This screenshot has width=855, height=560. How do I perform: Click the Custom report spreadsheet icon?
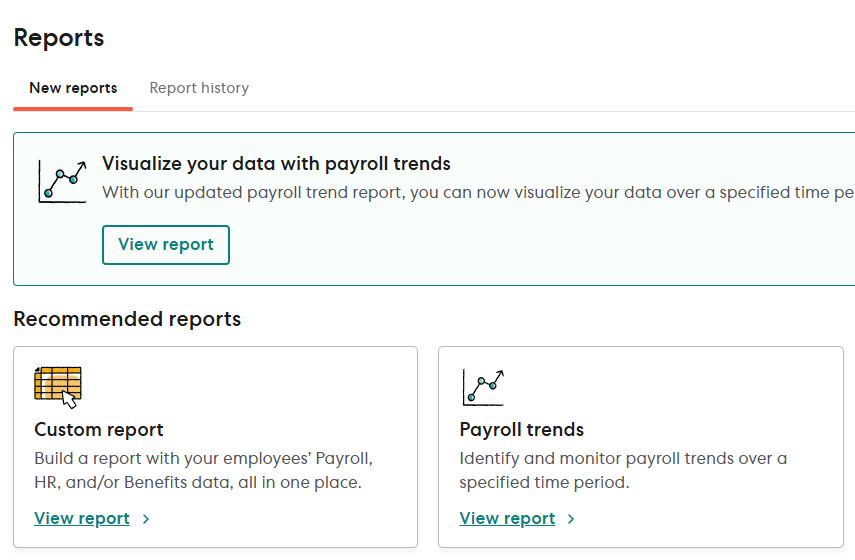pyautogui.click(x=58, y=386)
